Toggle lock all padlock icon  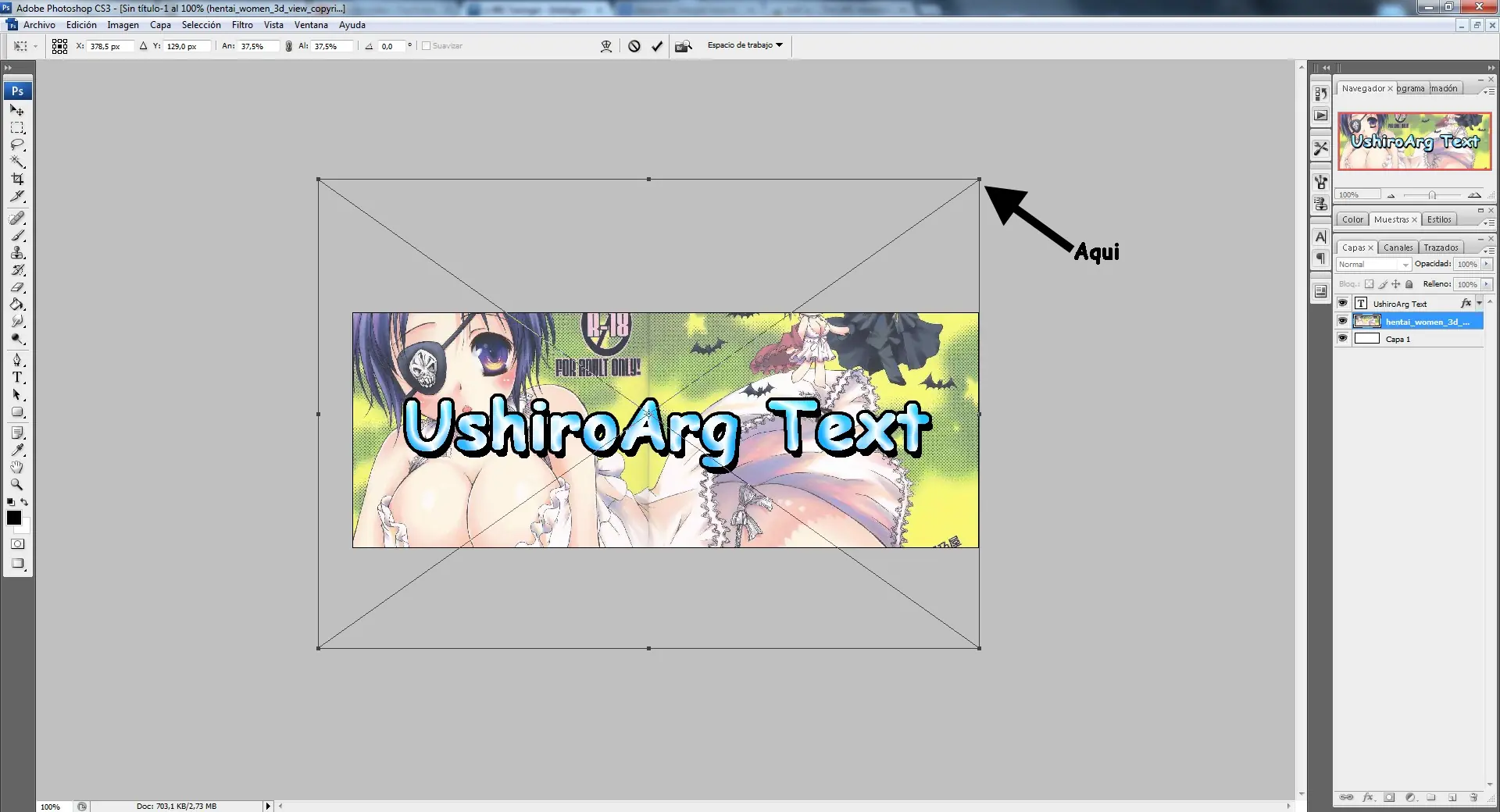click(x=1409, y=284)
